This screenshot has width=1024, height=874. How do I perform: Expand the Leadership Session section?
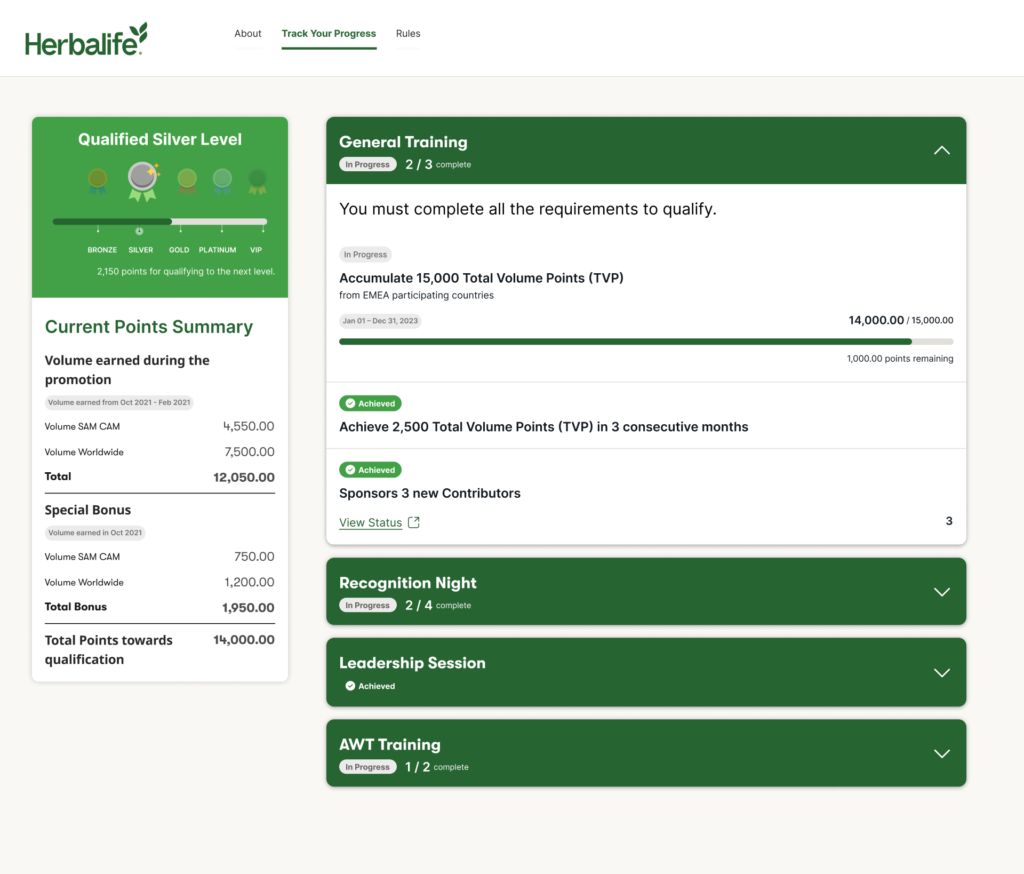pyautogui.click(x=941, y=673)
